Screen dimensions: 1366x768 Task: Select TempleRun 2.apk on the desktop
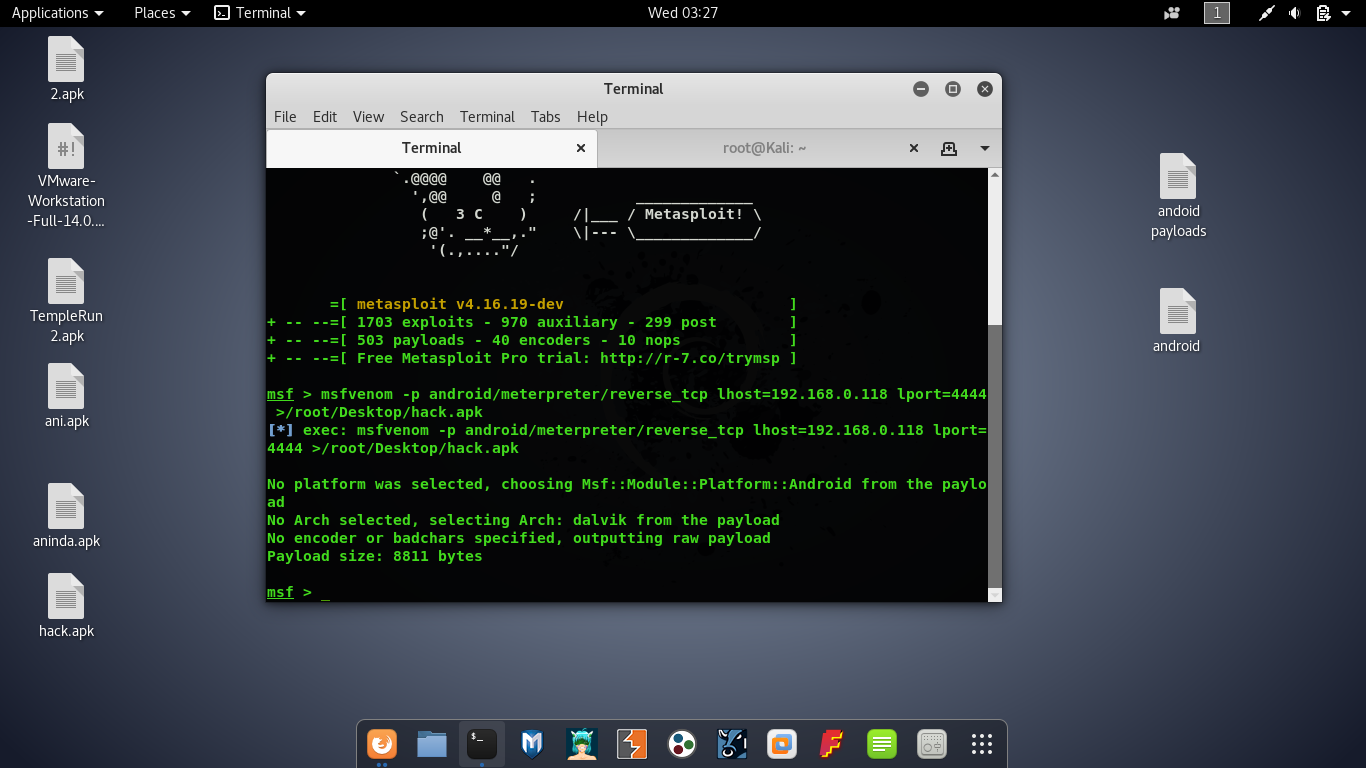pos(67,301)
